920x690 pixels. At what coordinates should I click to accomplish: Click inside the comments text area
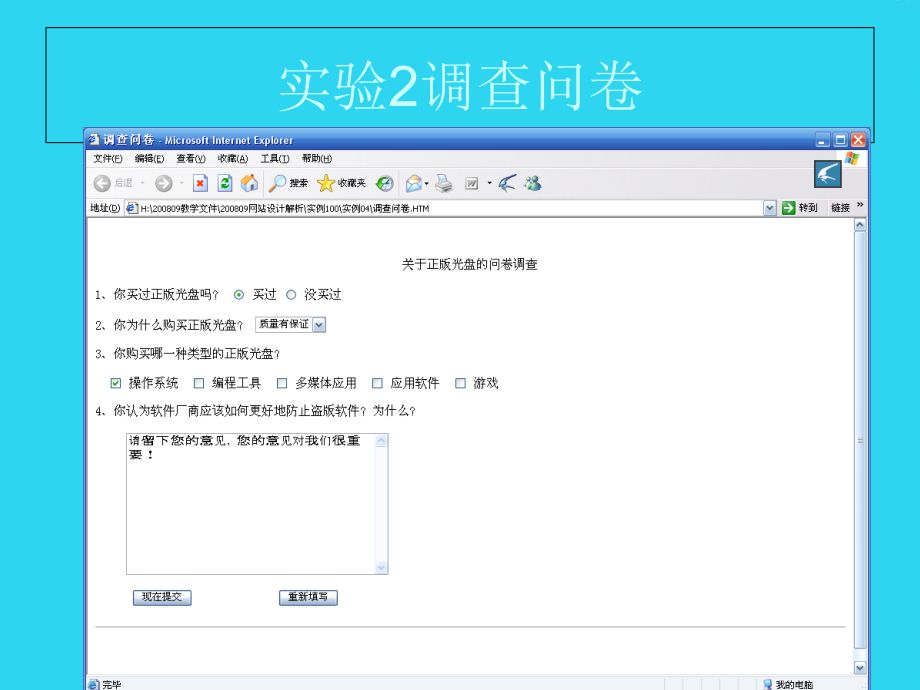click(251, 504)
